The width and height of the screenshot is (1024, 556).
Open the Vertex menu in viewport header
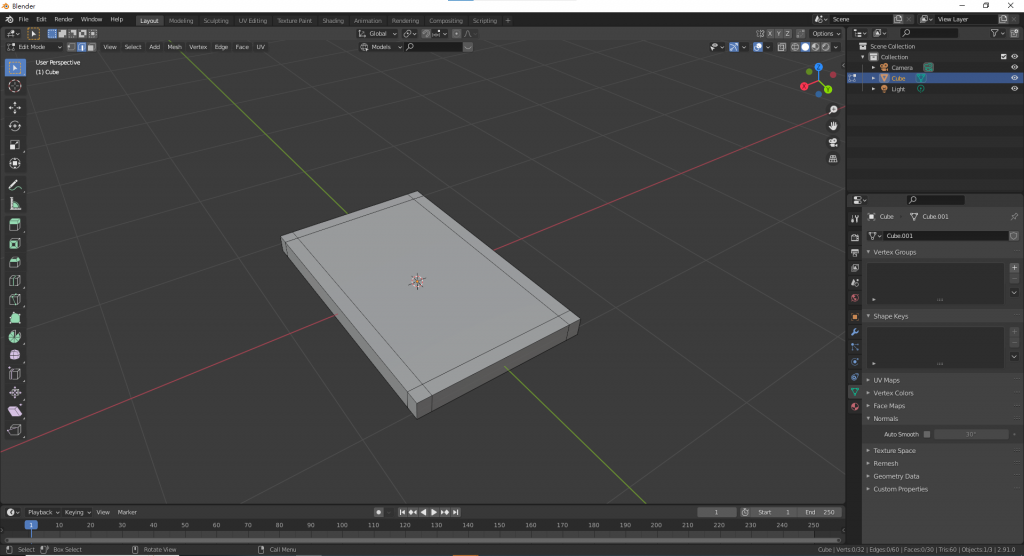[x=198, y=47]
